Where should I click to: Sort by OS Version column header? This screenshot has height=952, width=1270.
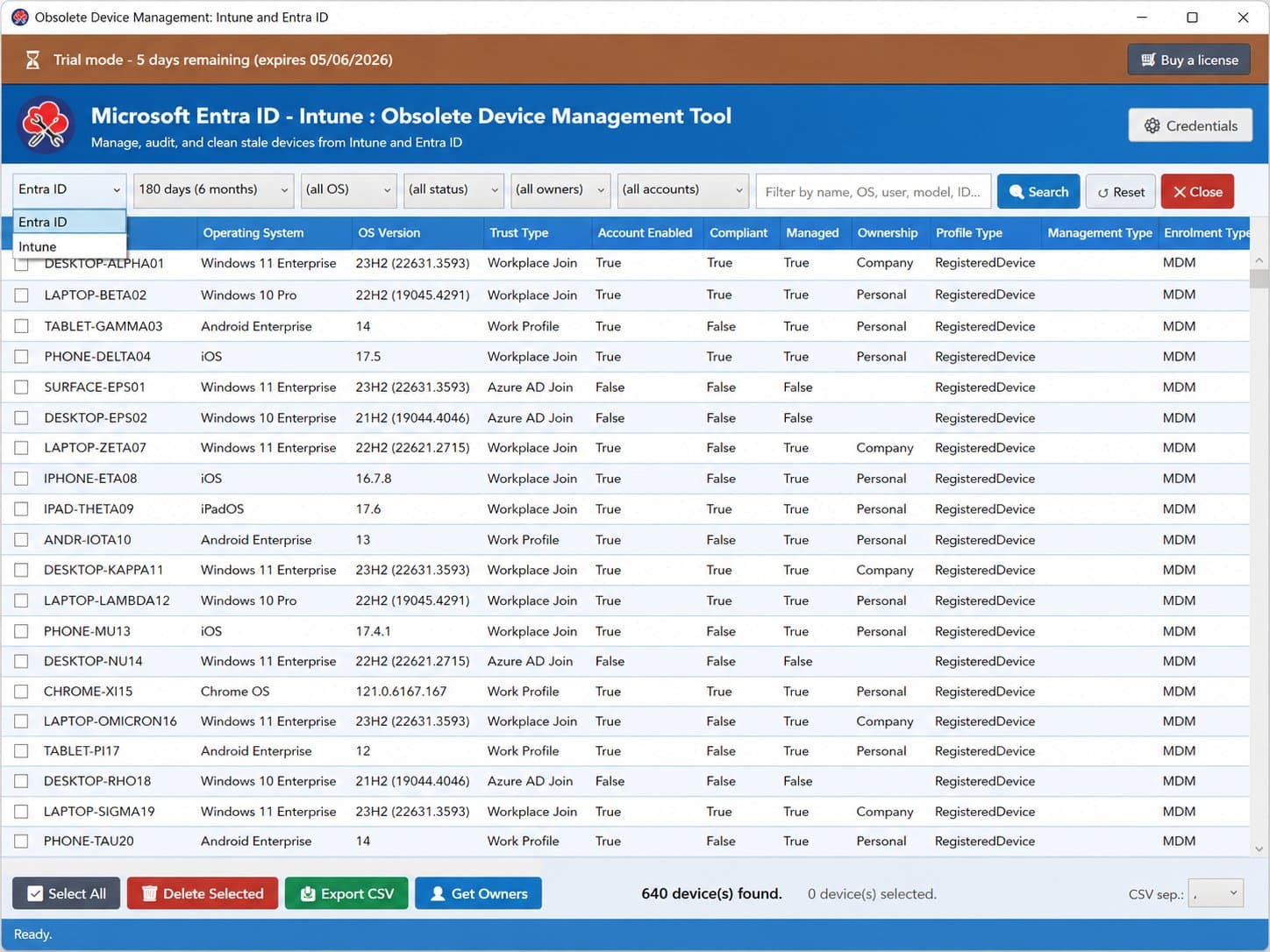tap(416, 232)
